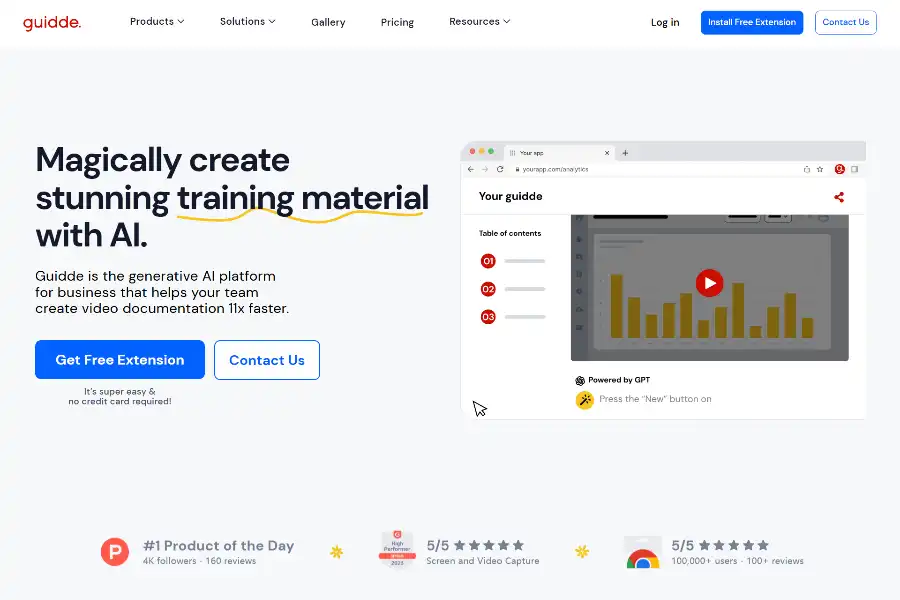Viewport: 900px width, 600px height.
Task: Select table of contents step 02
Action: point(488,289)
